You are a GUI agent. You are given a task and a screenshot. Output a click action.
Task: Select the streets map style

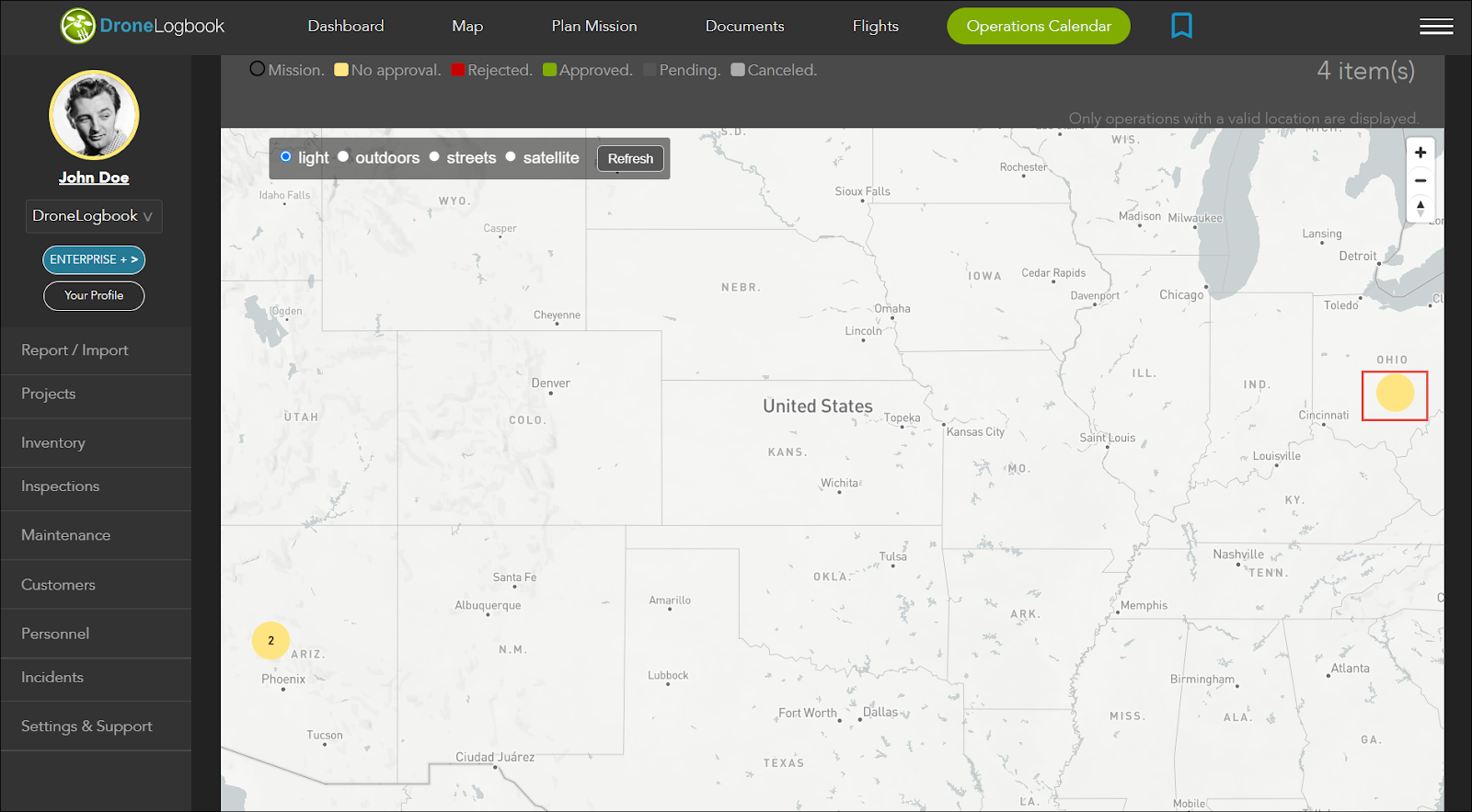pos(434,156)
